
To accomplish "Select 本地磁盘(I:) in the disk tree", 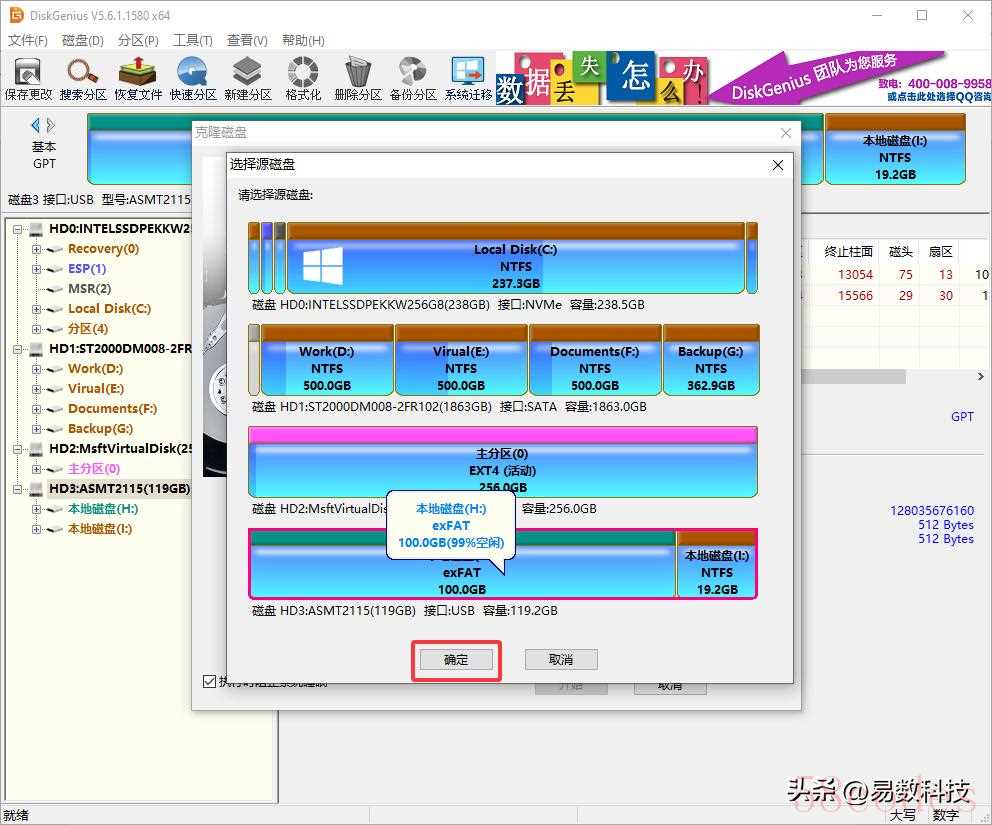I will tap(100, 529).
